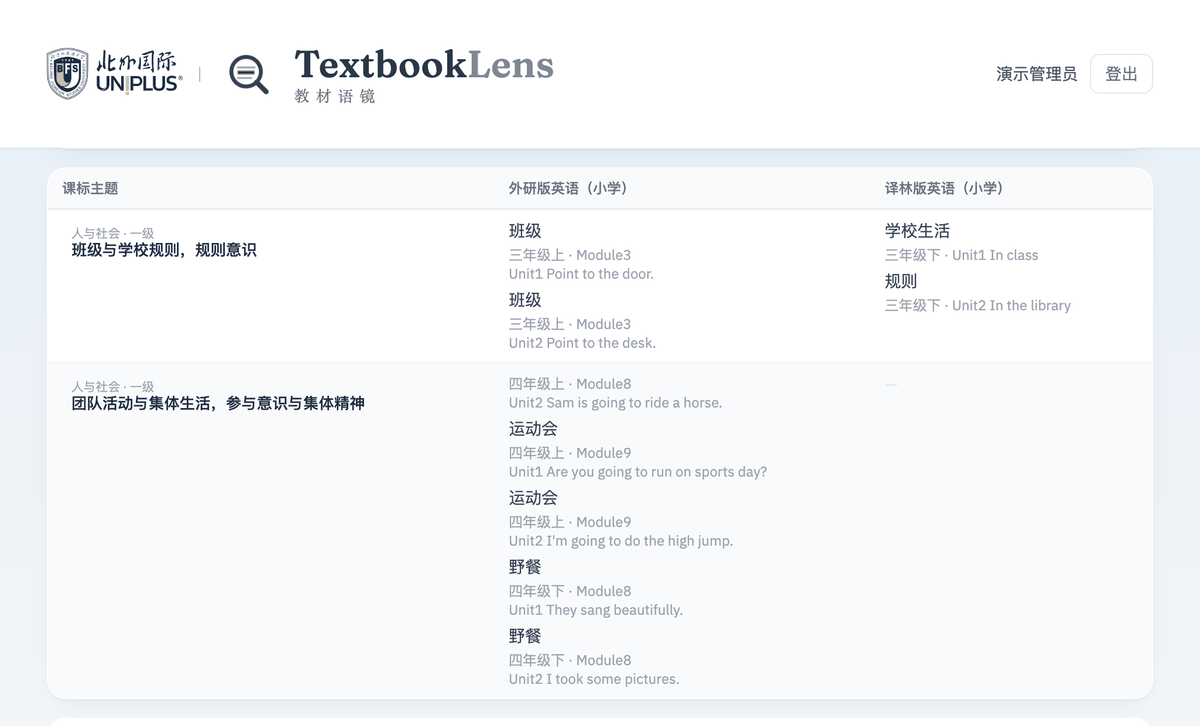The width and height of the screenshot is (1200, 726).
Task: Select the 译林版英语（小学） column header
Action: click(944, 188)
